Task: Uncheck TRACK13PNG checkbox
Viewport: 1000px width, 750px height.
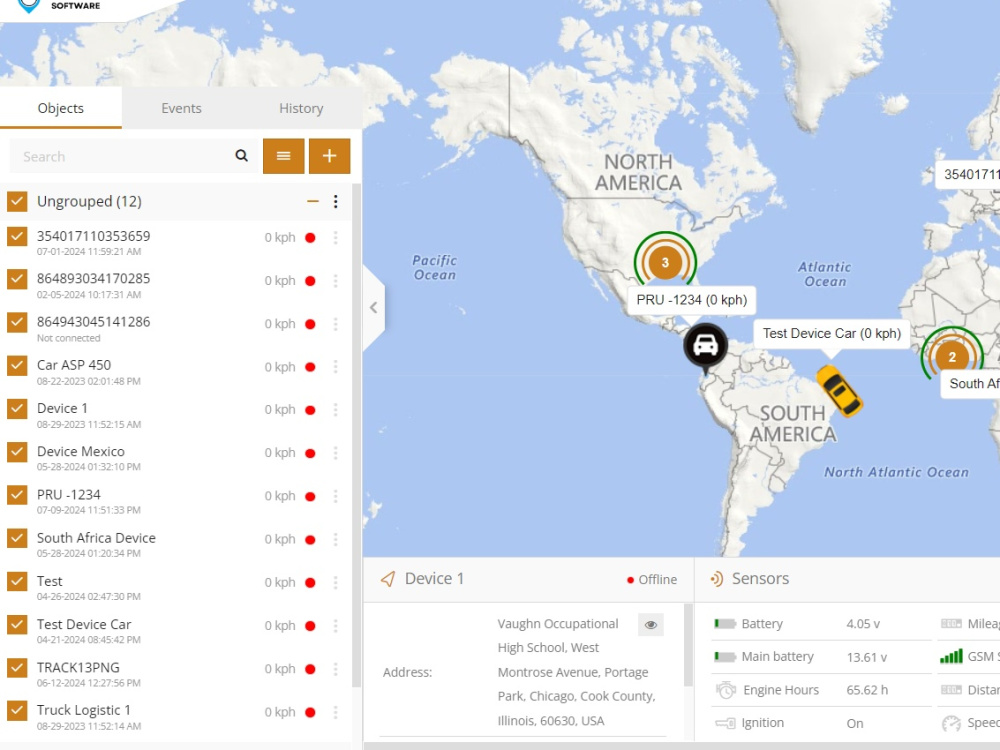Action: tap(17, 668)
